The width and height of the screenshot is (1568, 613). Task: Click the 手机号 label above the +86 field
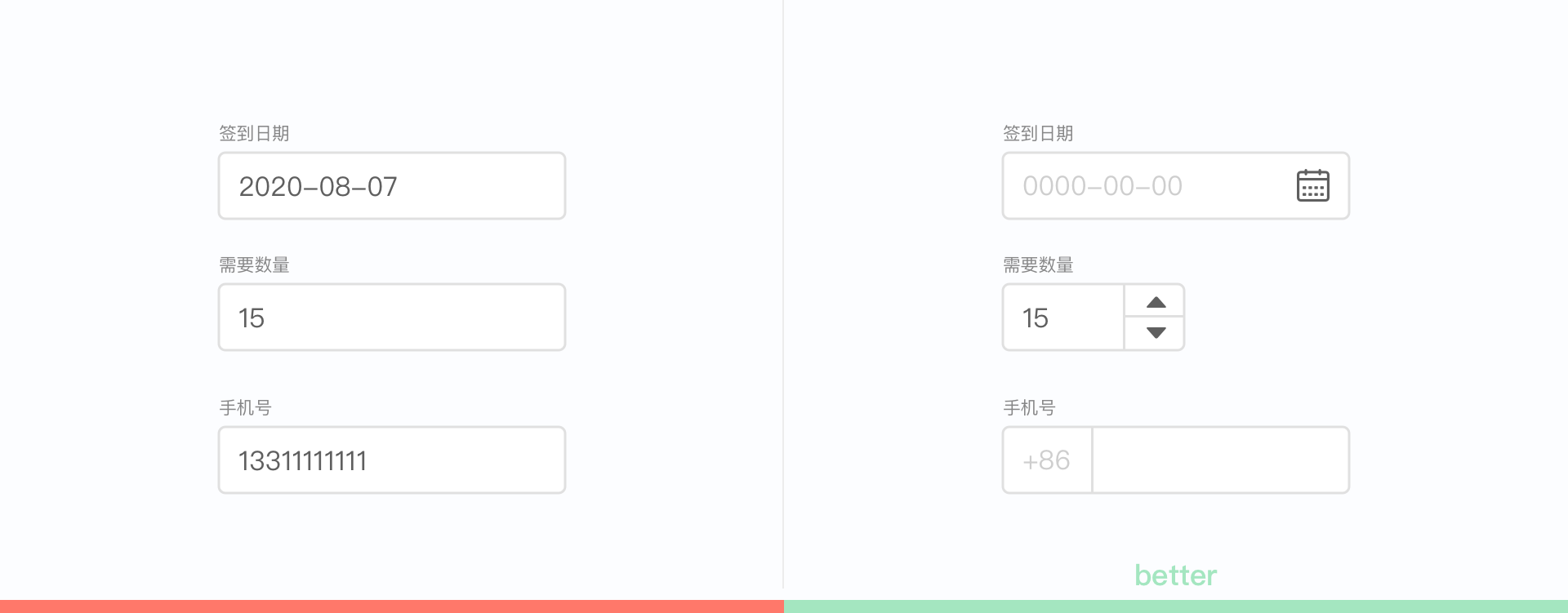[x=1029, y=407]
